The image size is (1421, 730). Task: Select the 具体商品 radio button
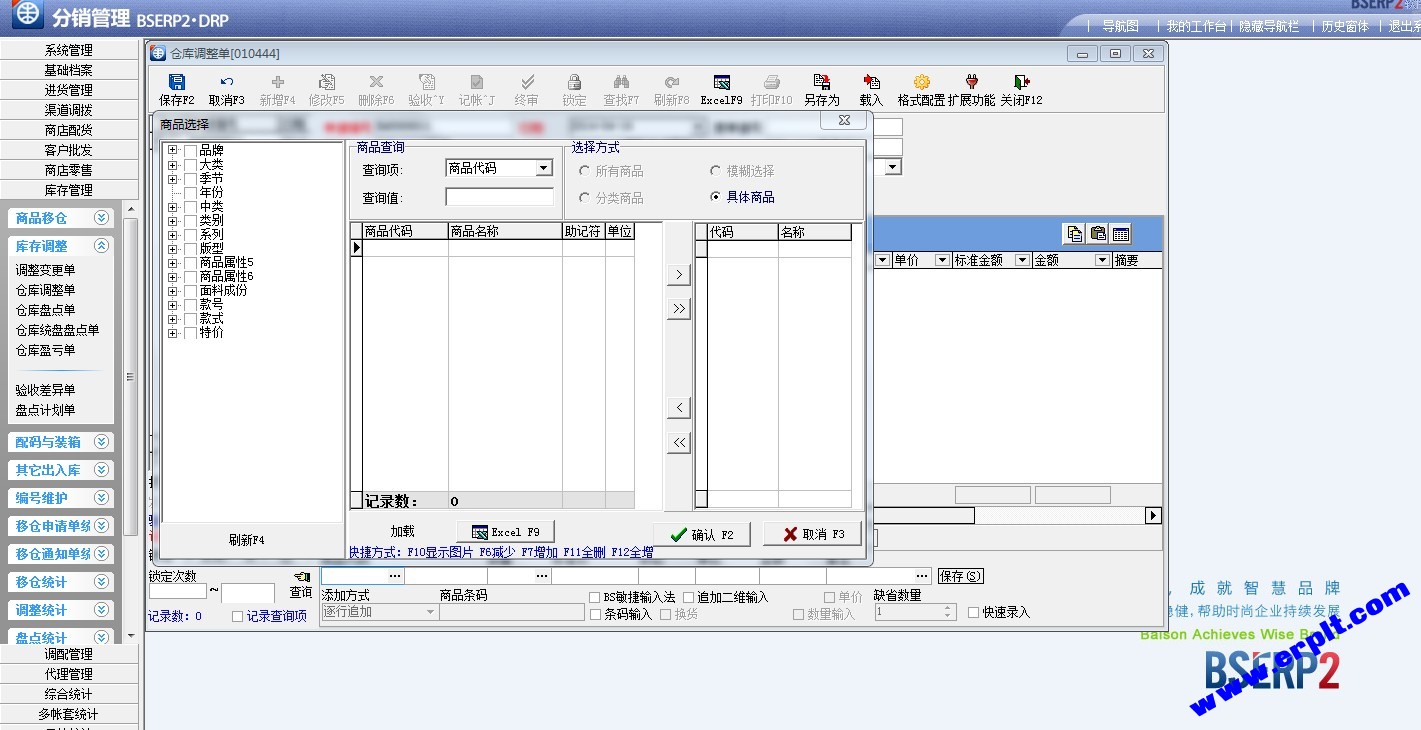715,197
